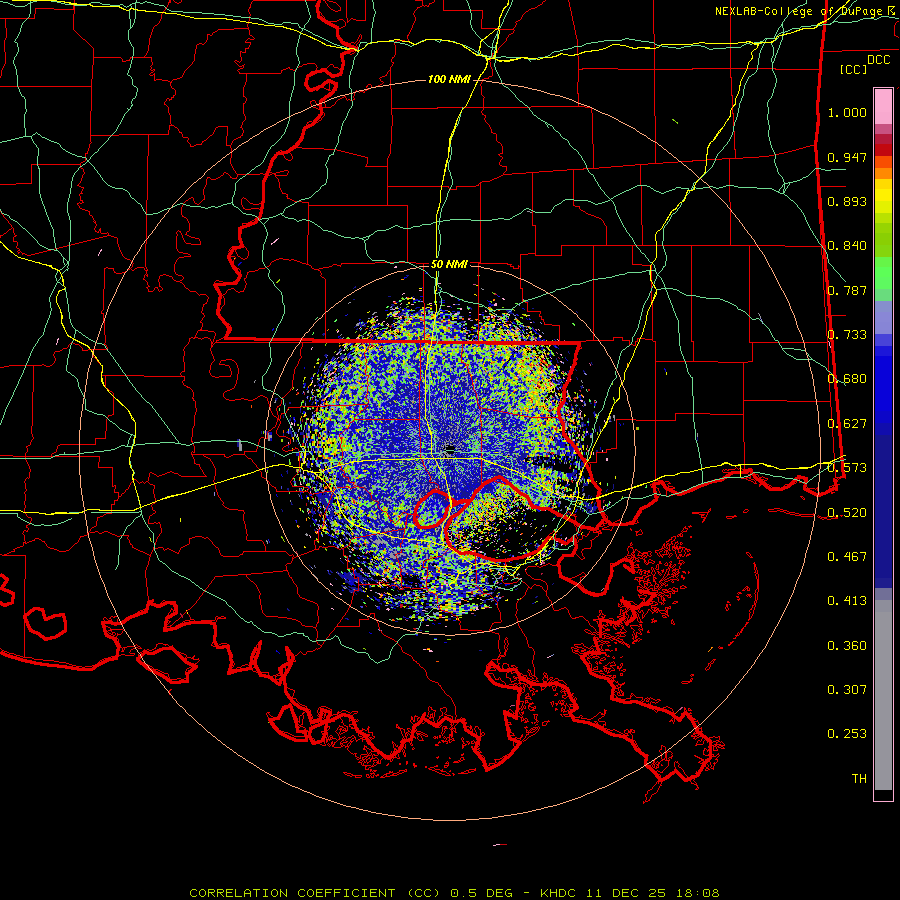Click the 0.627 scale value
This screenshot has width=900, height=900.
tap(847, 424)
